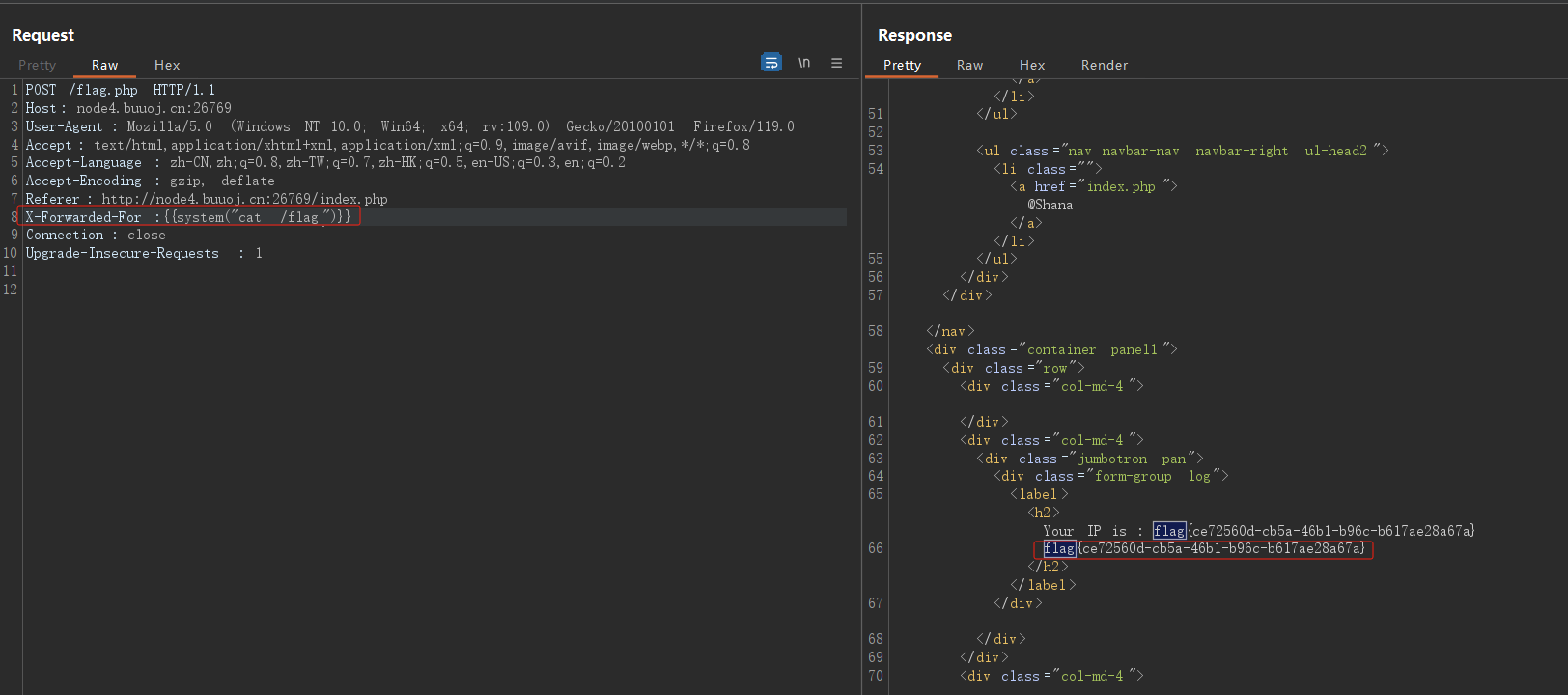This screenshot has width=1568, height=695.
Task: Click the Request panel heading
Action: pyautogui.click(x=43, y=35)
